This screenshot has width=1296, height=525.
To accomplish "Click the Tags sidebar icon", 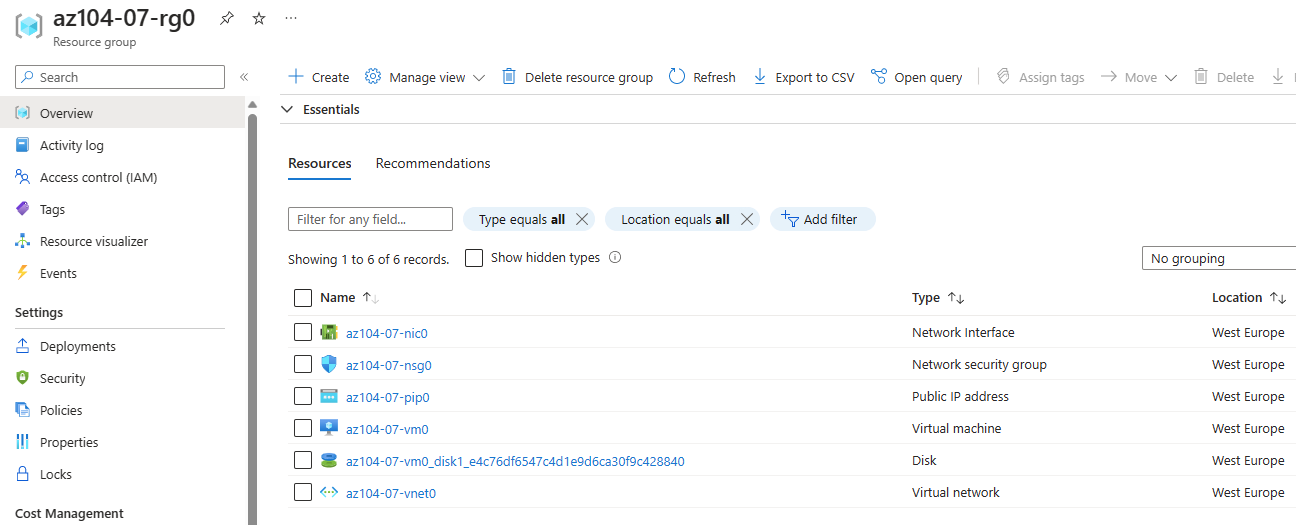I will [22, 209].
